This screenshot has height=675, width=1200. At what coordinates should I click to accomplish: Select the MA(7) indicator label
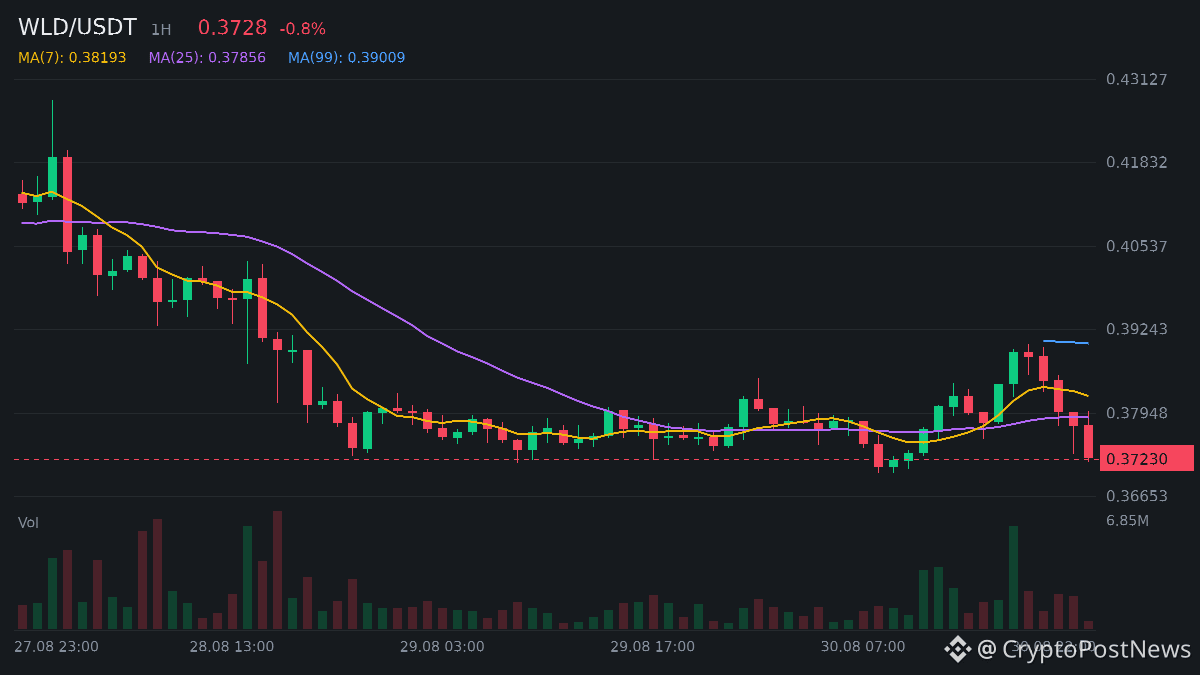(x=72, y=58)
